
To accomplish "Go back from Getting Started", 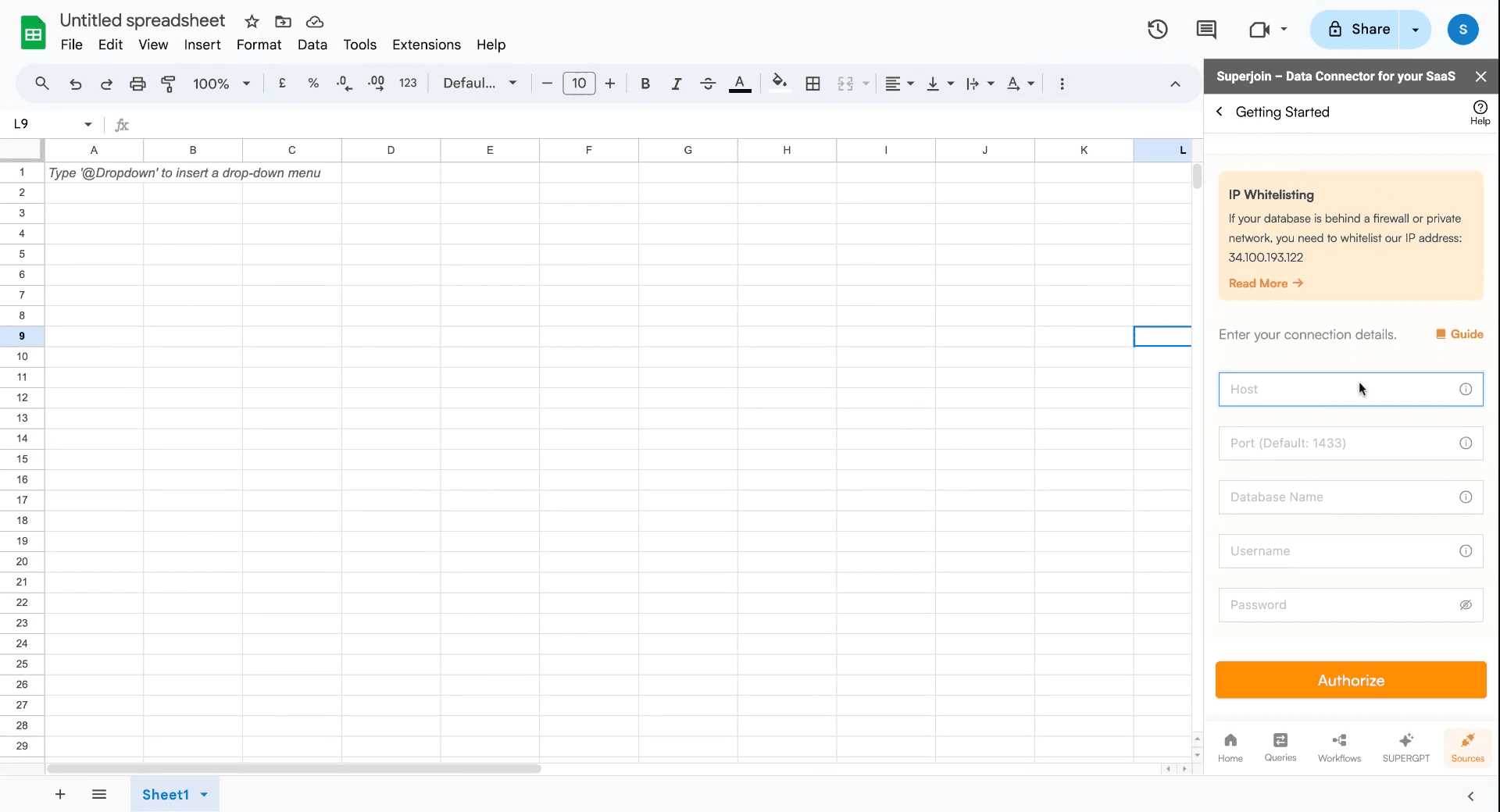I will tap(1220, 112).
